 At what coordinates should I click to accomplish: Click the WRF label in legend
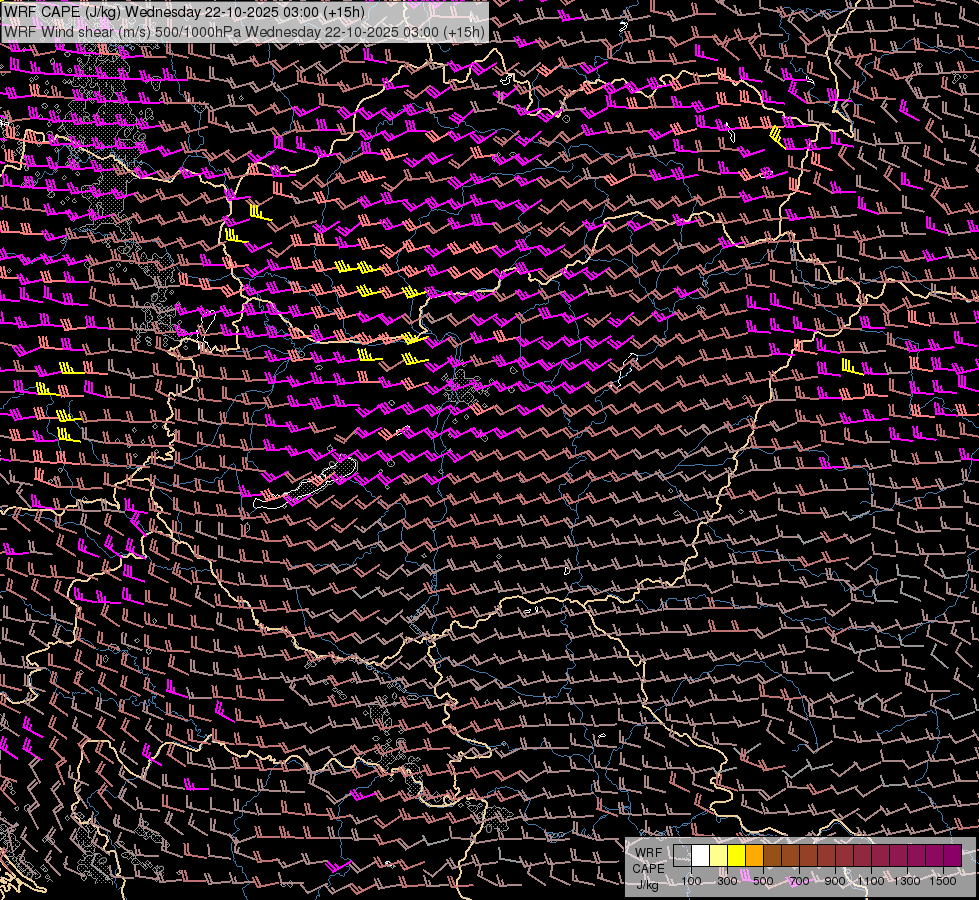click(649, 853)
